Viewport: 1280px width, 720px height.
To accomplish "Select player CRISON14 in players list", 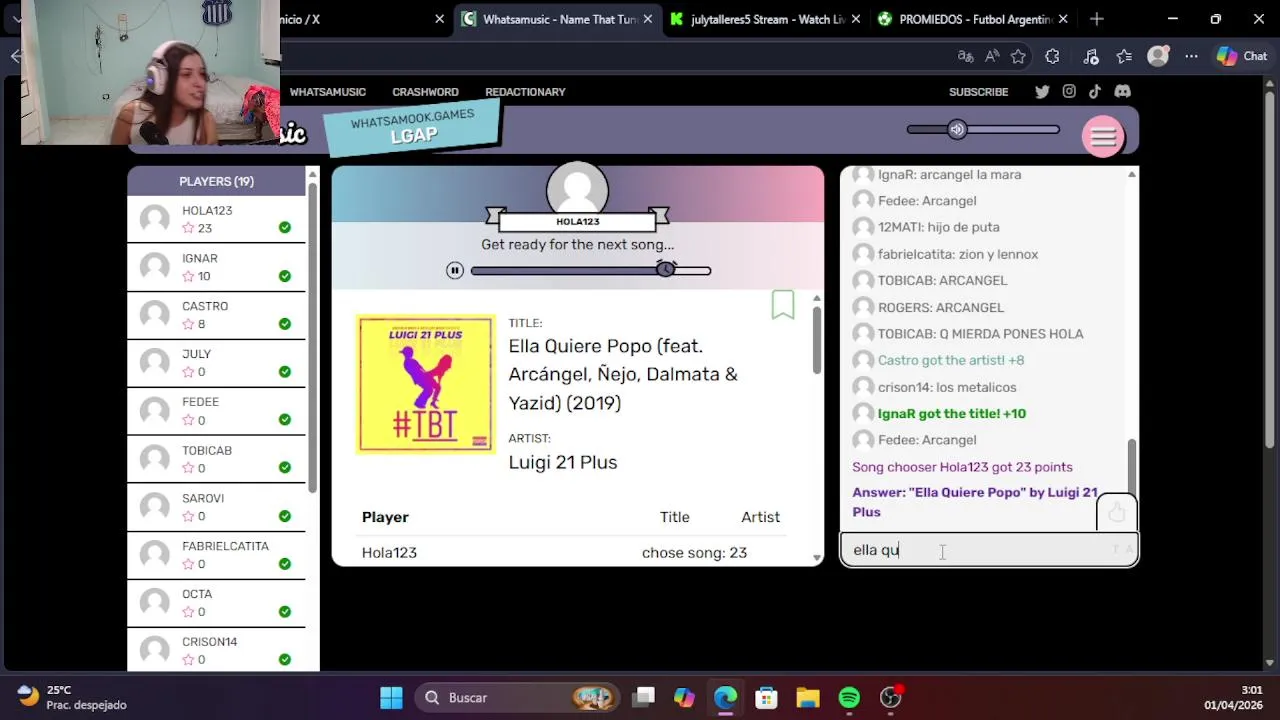I will coord(216,650).
